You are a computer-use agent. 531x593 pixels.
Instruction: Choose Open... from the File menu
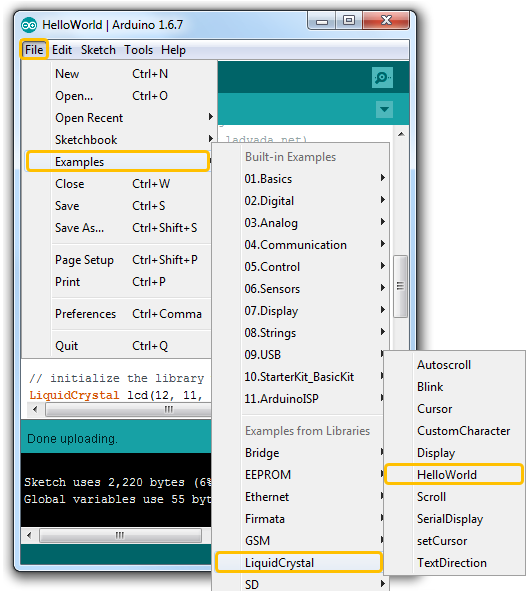click(119, 96)
